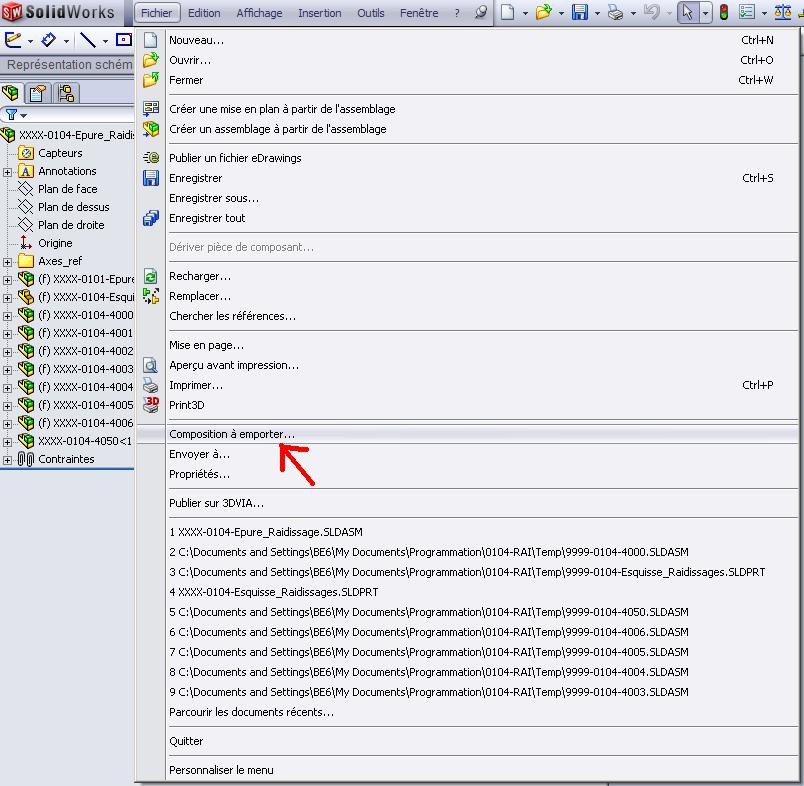Switch to PropertyManager tab
The width and height of the screenshot is (804, 786).
click(37, 93)
